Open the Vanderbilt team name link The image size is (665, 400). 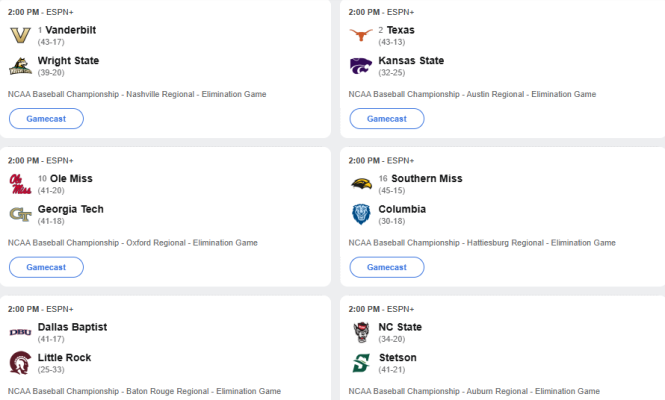(70, 30)
